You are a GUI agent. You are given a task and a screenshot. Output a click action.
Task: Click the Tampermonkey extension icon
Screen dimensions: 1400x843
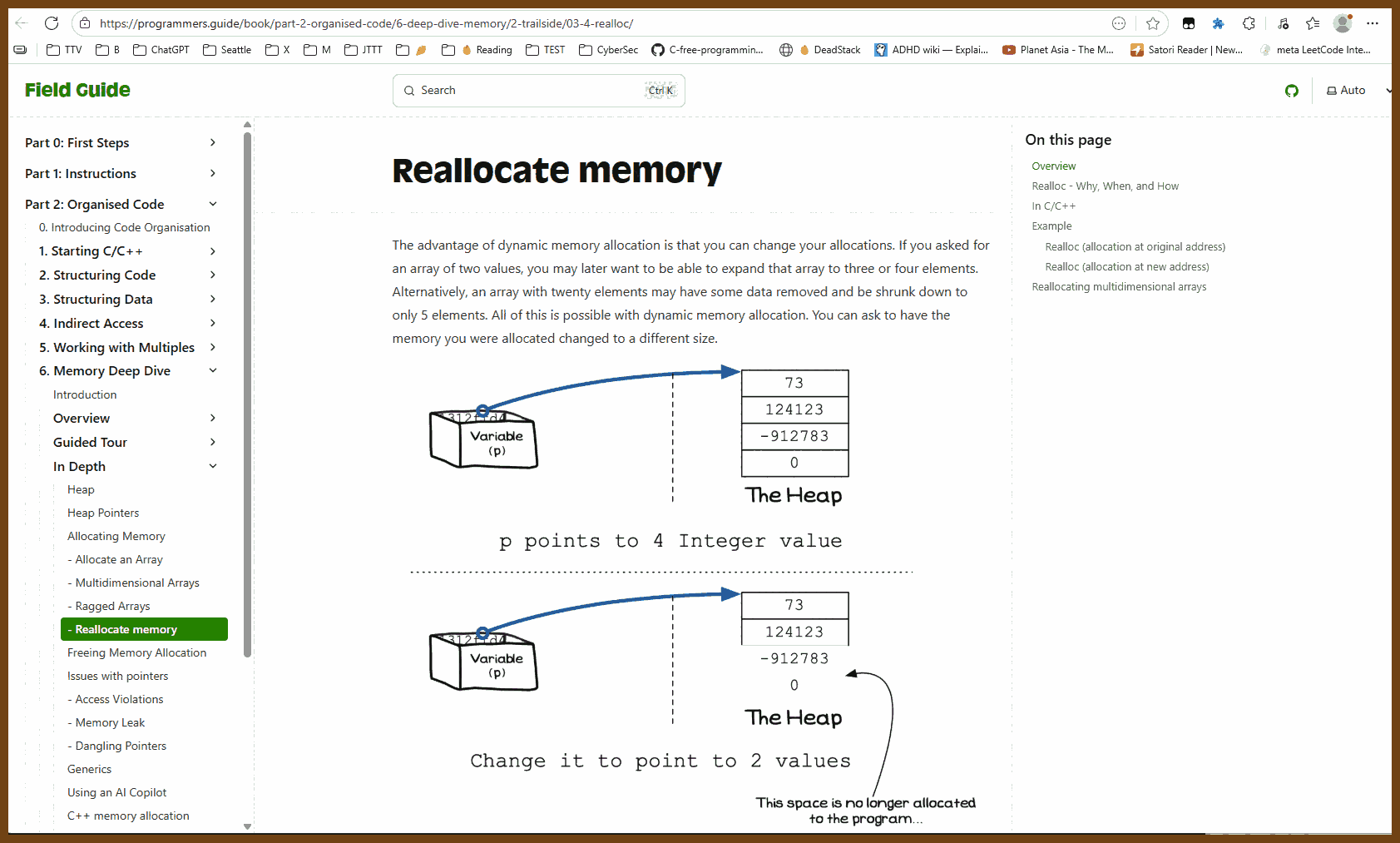(x=1189, y=23)
